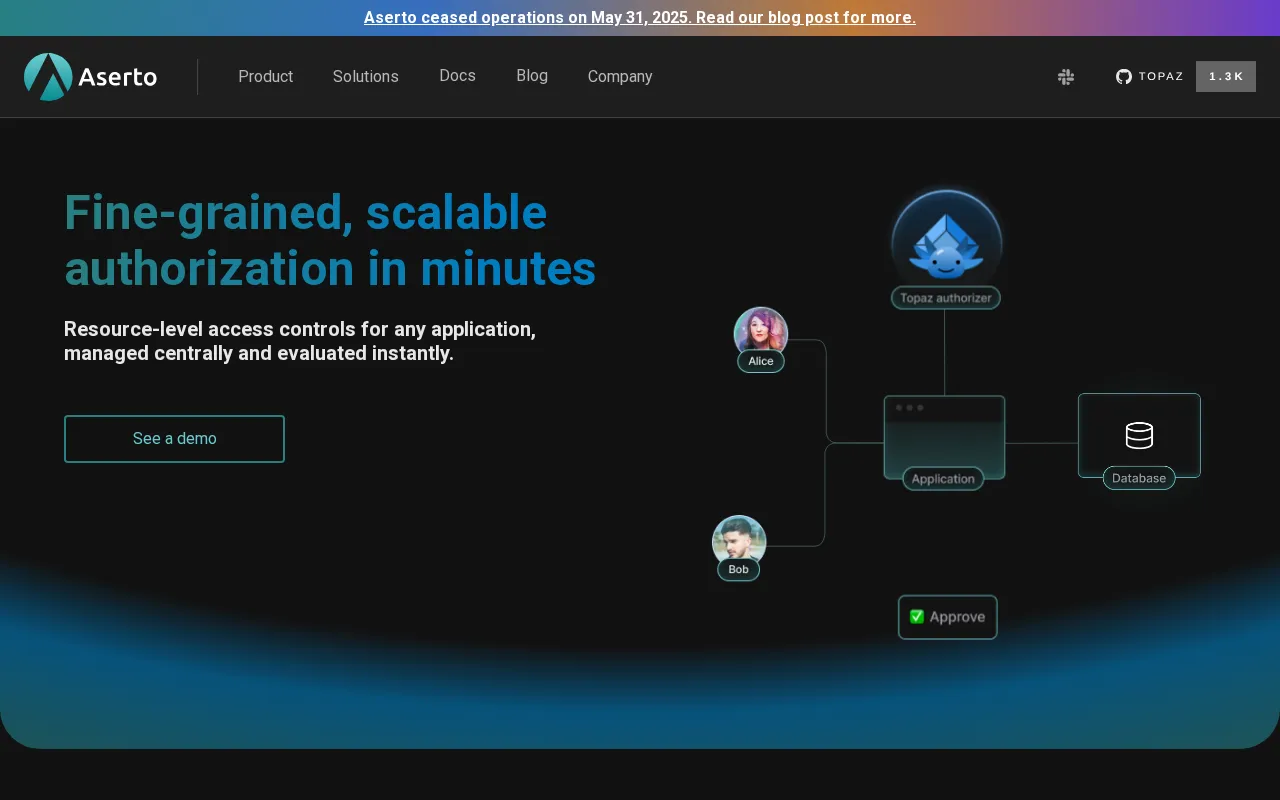Click Alice's avatar
The width and height of the screenshot is (1280, 800).
click(761, 332)
